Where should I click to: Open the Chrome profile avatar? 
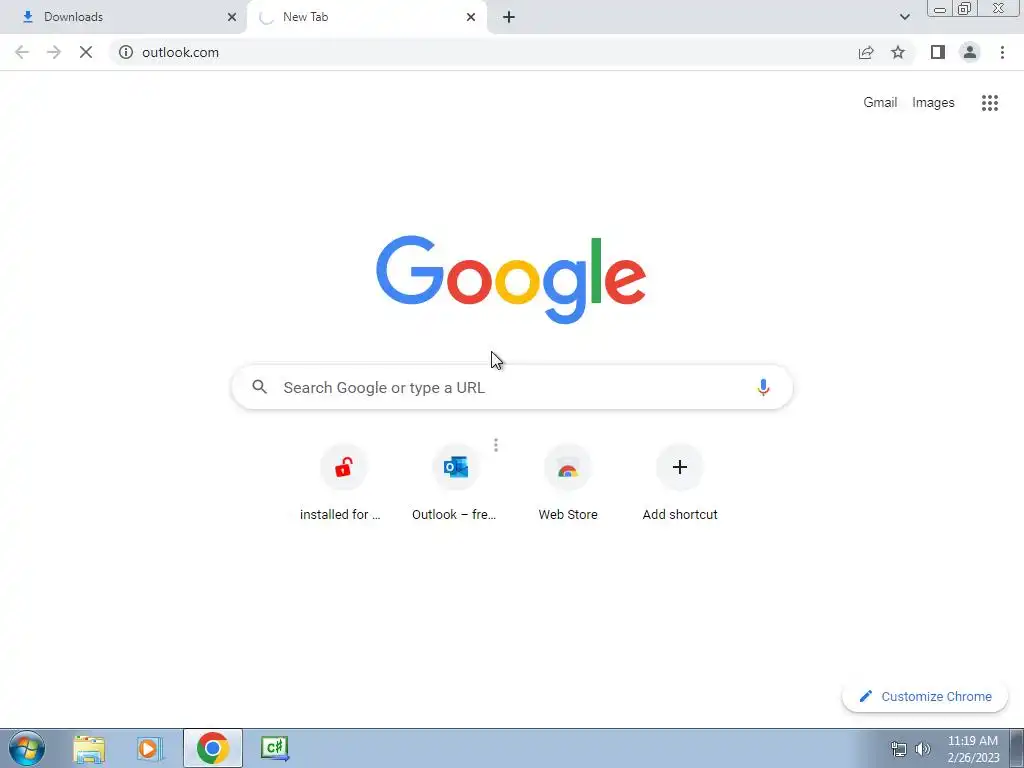[970, 52]
